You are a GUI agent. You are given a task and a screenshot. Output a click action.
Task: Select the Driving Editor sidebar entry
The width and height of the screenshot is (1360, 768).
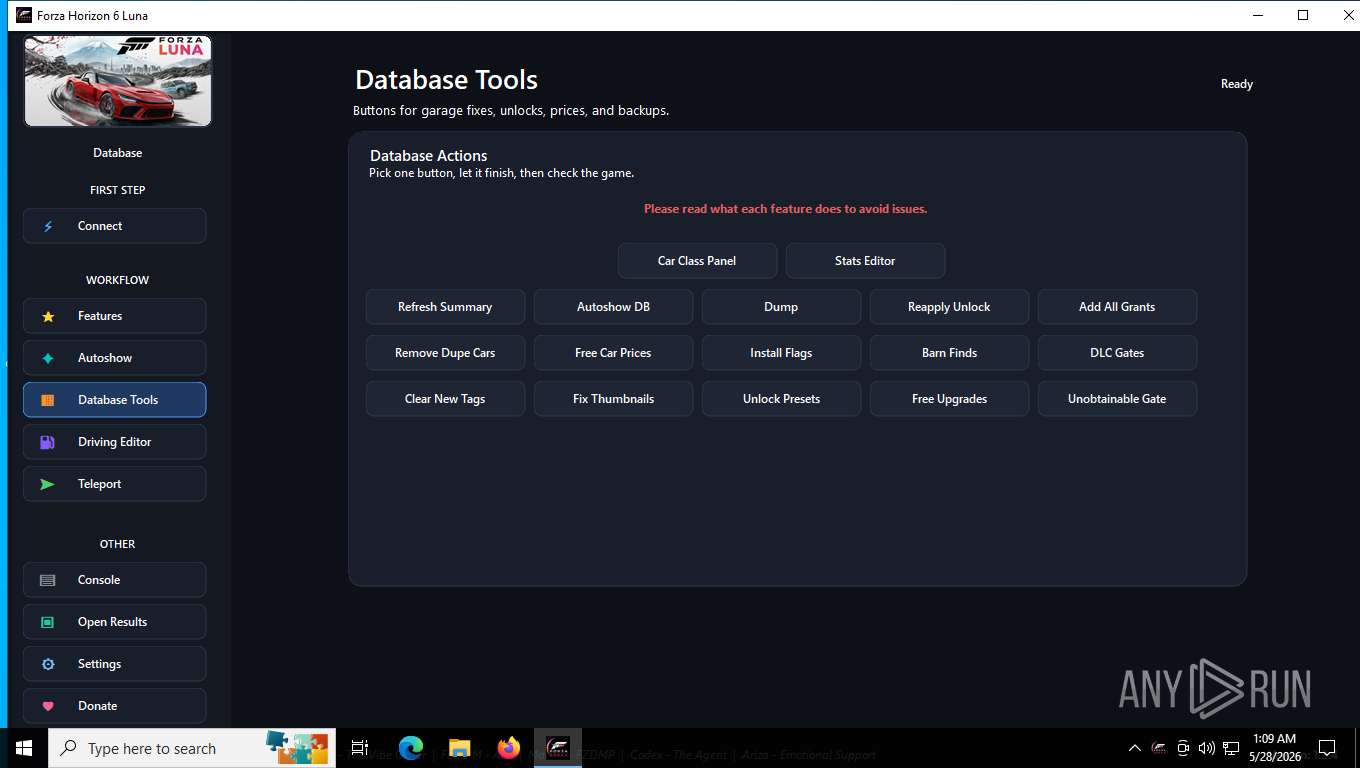click(x=115, y=442)
